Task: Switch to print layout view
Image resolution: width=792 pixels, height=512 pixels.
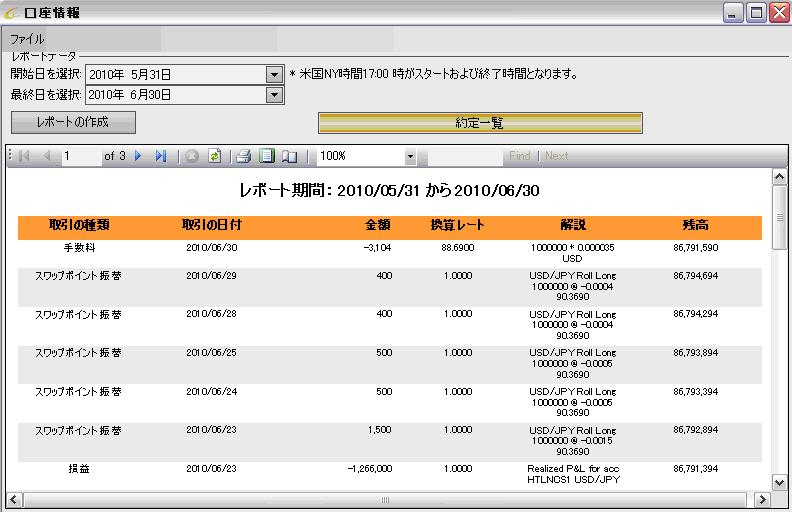Action: [x=267, y=156]
